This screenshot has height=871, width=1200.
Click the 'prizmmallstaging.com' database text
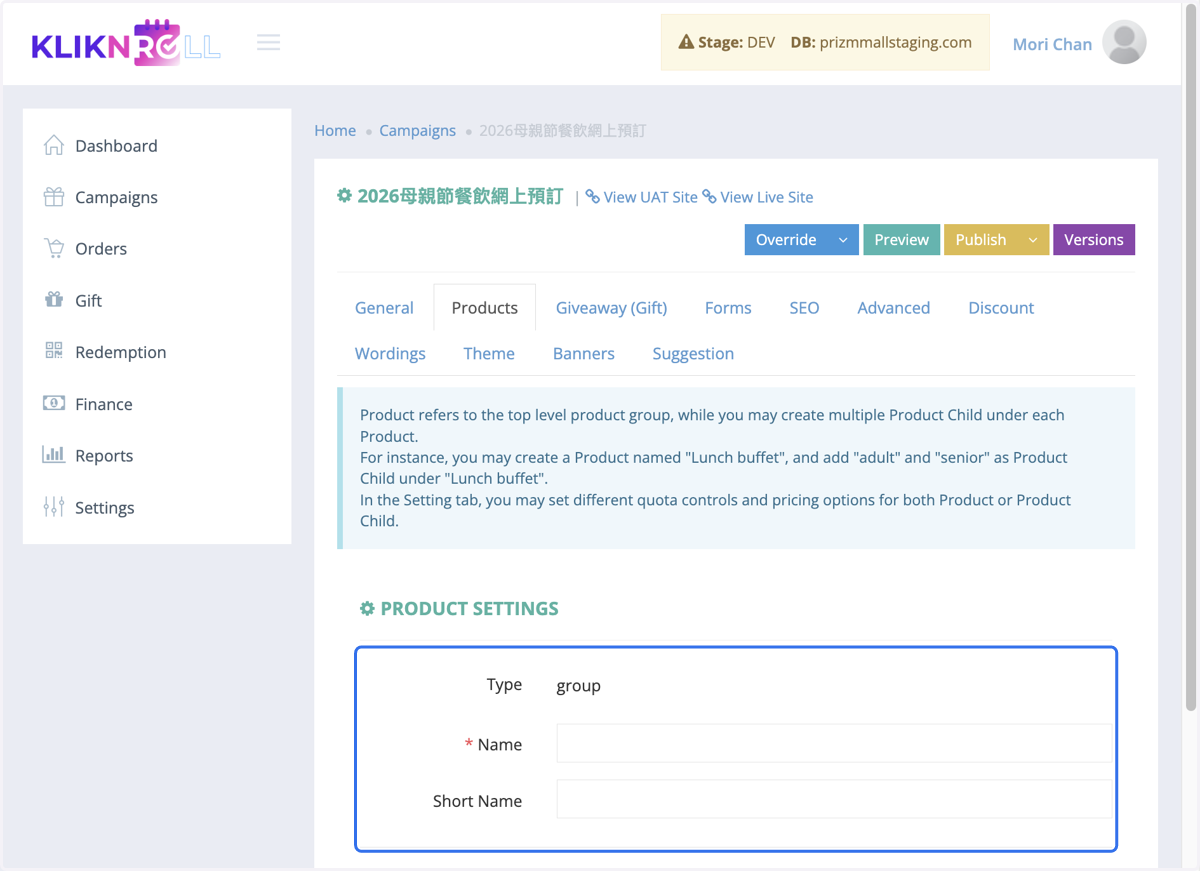tap(895, 42)
